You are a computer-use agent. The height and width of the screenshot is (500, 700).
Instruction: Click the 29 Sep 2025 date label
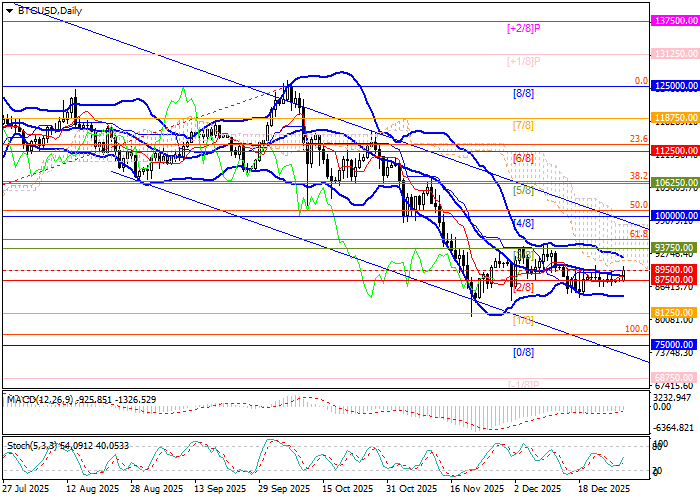(x=284, y=489)
